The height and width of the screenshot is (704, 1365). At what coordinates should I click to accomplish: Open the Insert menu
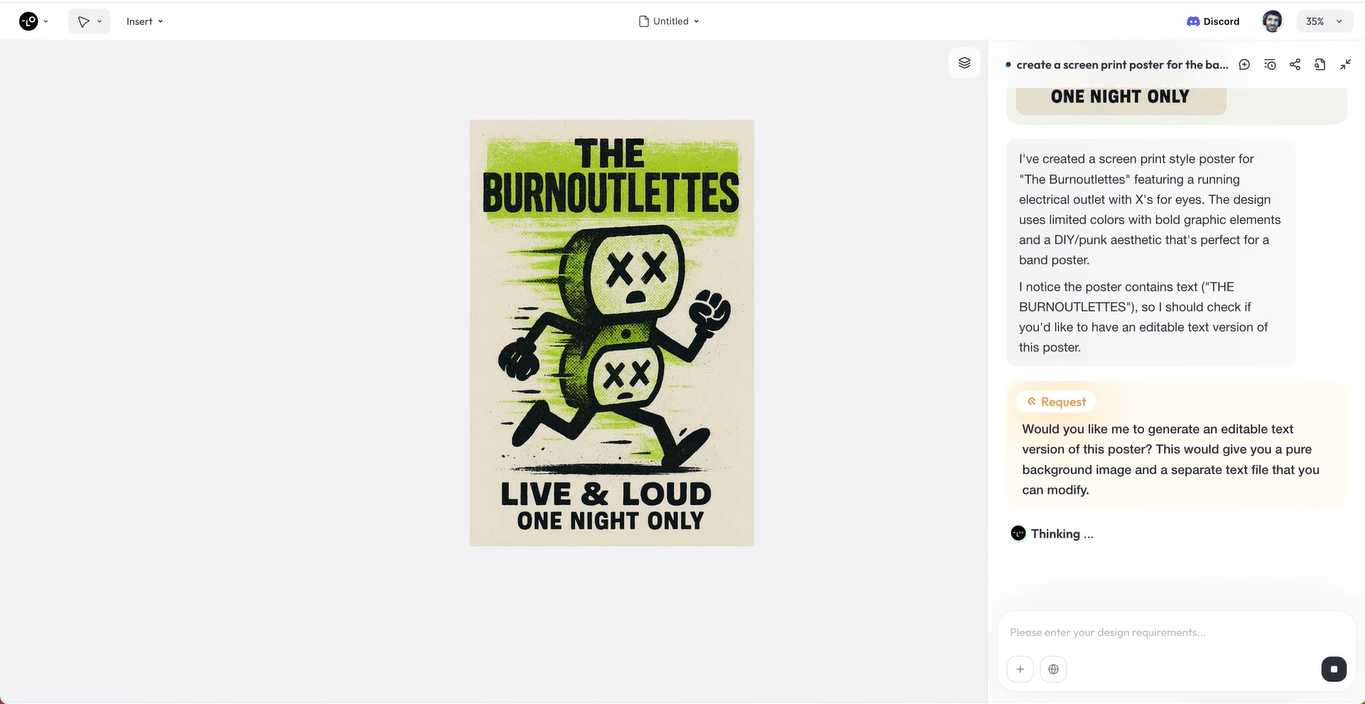pyautogui.click(x=144, y=21)
